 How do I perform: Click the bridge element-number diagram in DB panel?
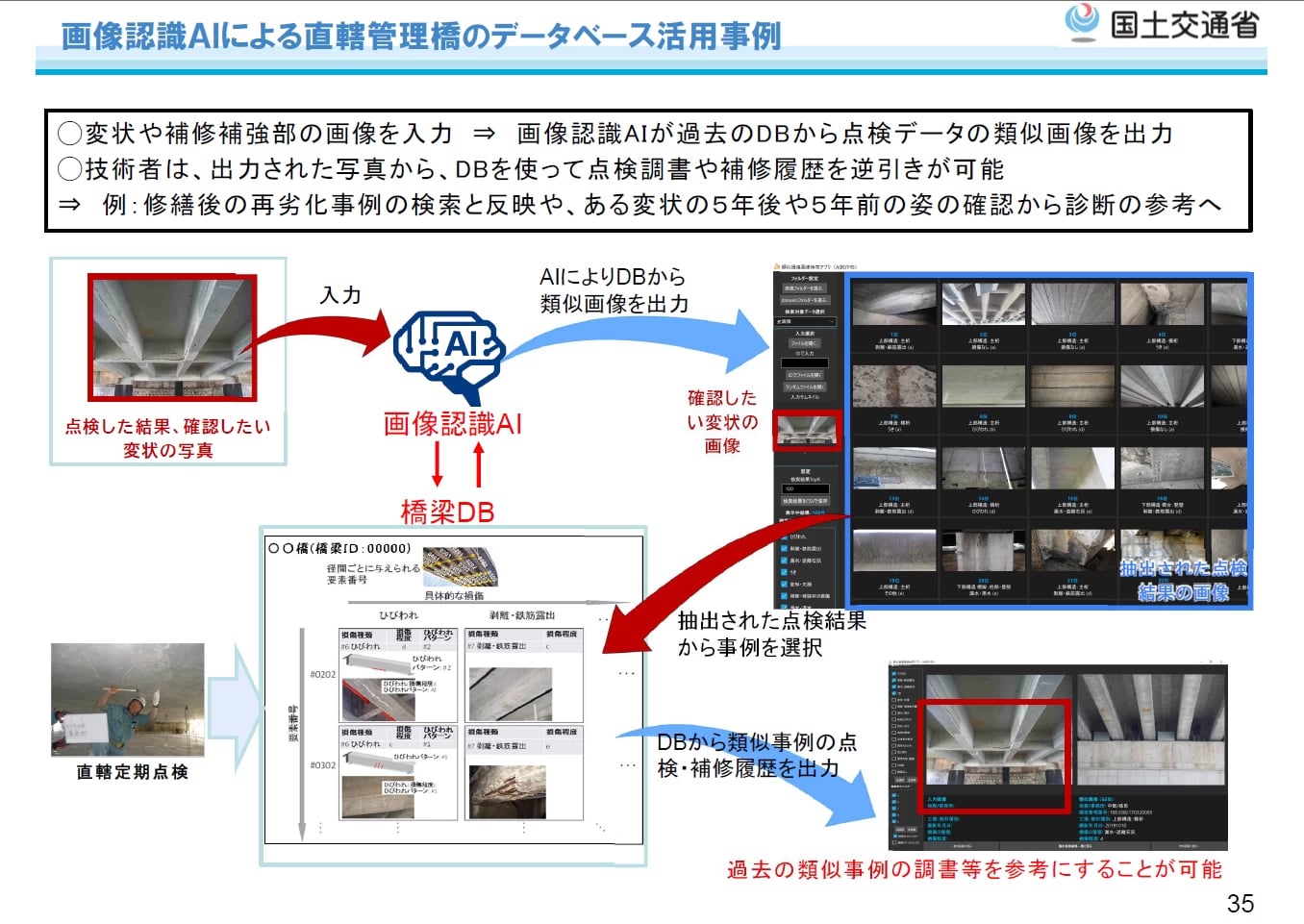coord(460,567)
